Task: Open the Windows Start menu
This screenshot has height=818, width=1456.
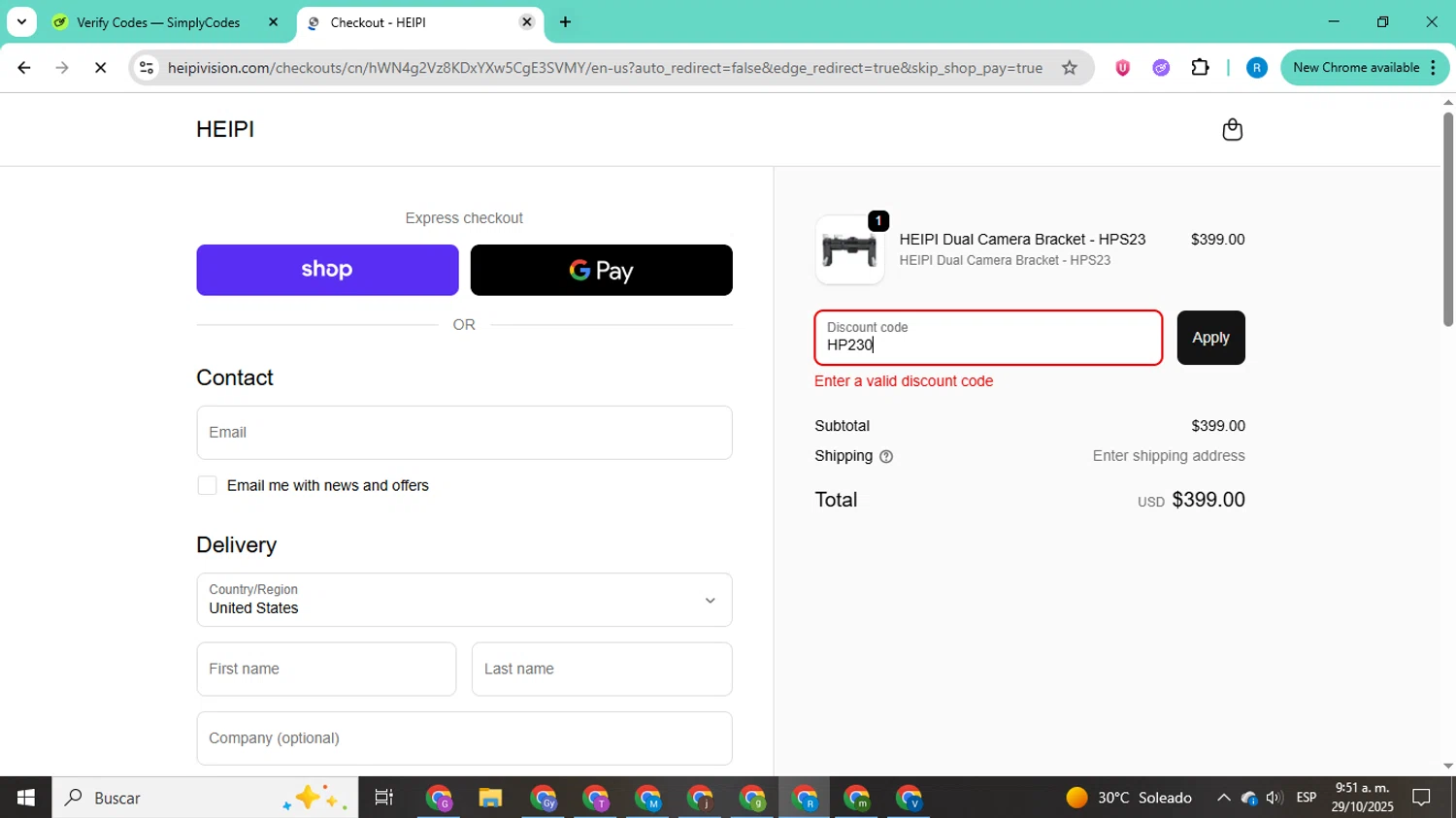Action: (x=25, y=798)
